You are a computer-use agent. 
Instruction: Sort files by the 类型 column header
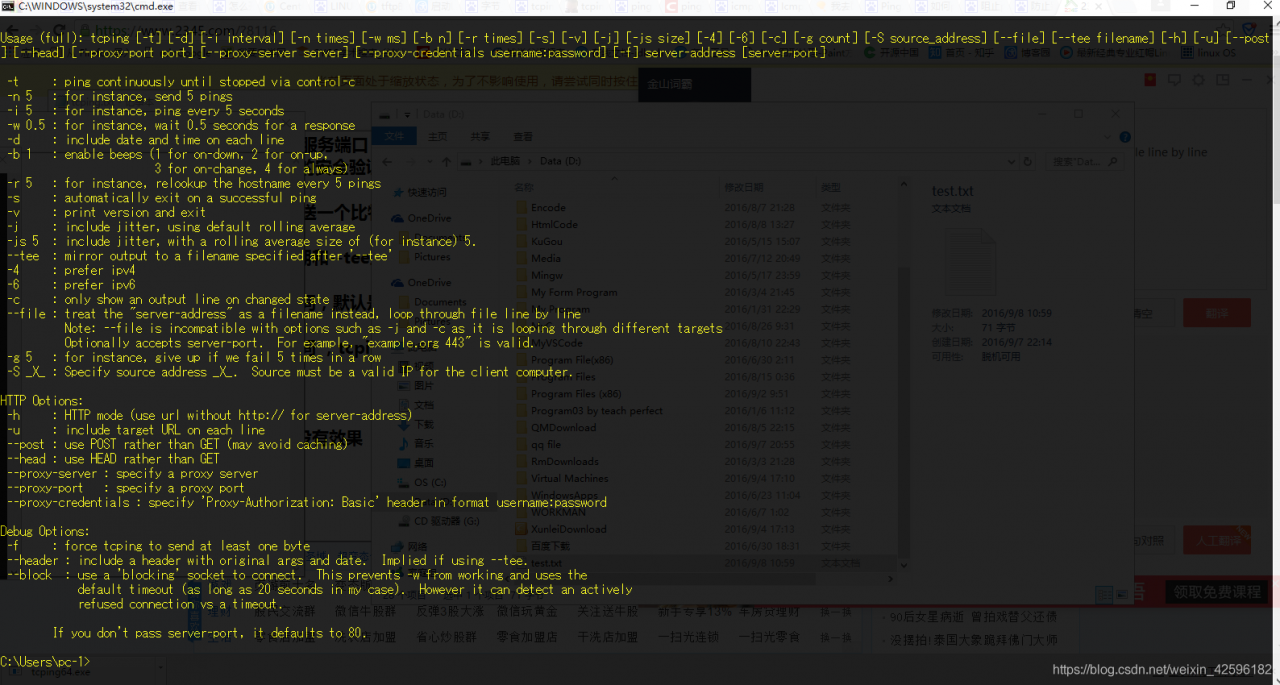click(831, 187)
